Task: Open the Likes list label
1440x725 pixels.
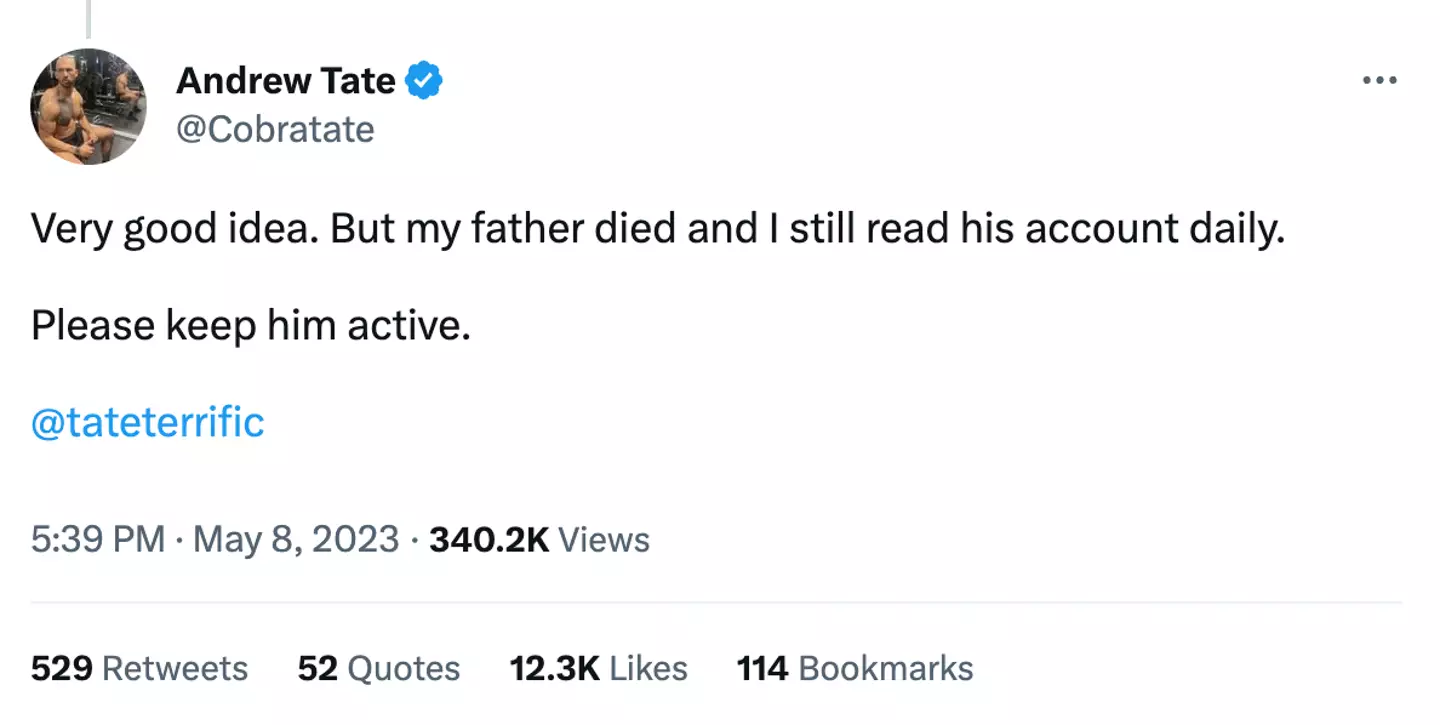Action: (648, 668)
